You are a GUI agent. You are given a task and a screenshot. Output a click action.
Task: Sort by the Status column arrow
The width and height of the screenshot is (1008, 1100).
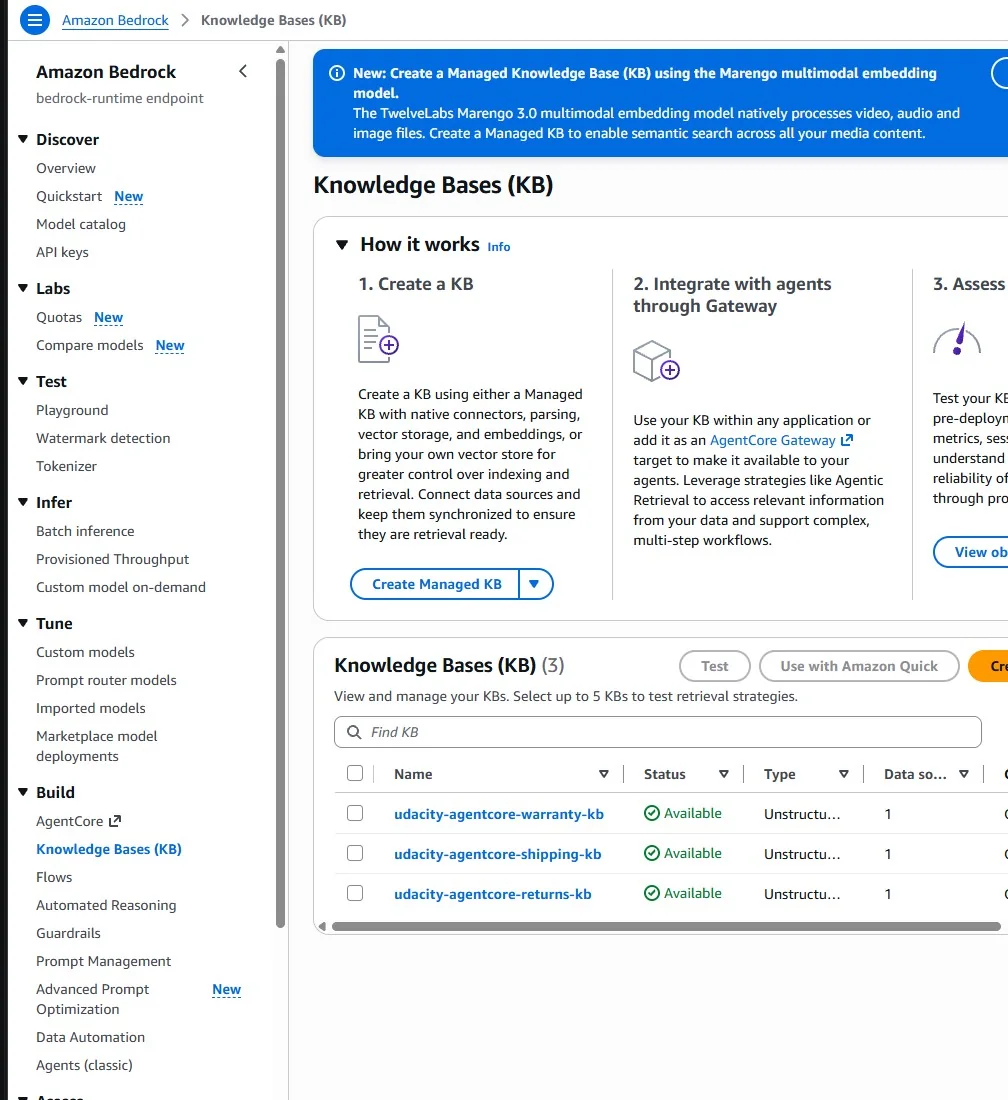coord(723,774)
